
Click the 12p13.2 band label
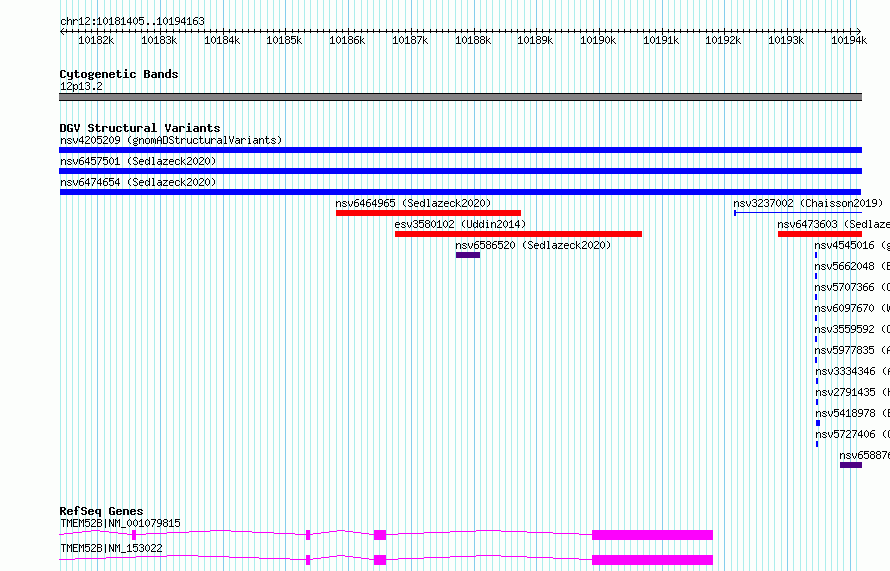[81, 86]
